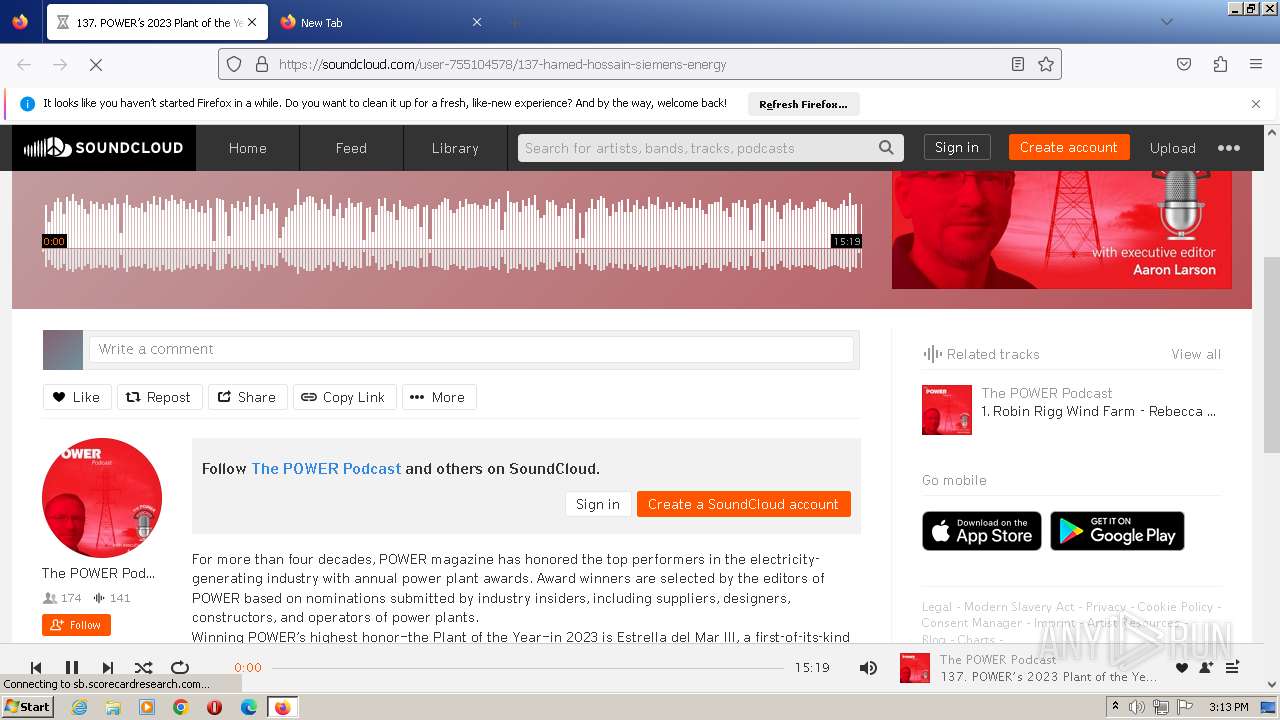
Task: Click the related track thumbnail
Action: coord(947,410)
